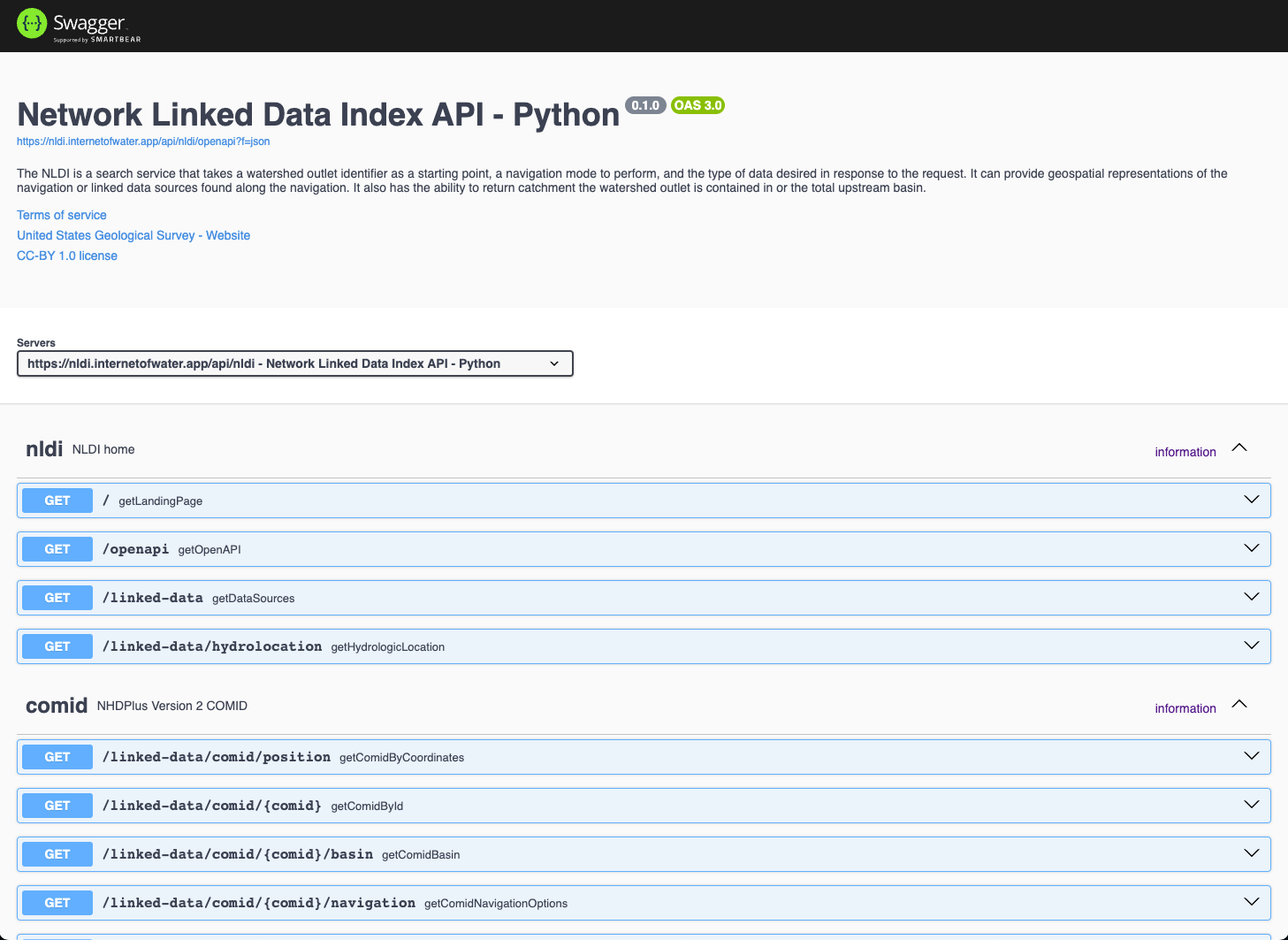Collapse the comid section with chevron
Screen dimensions: 1288x940
pos(1239,705)
